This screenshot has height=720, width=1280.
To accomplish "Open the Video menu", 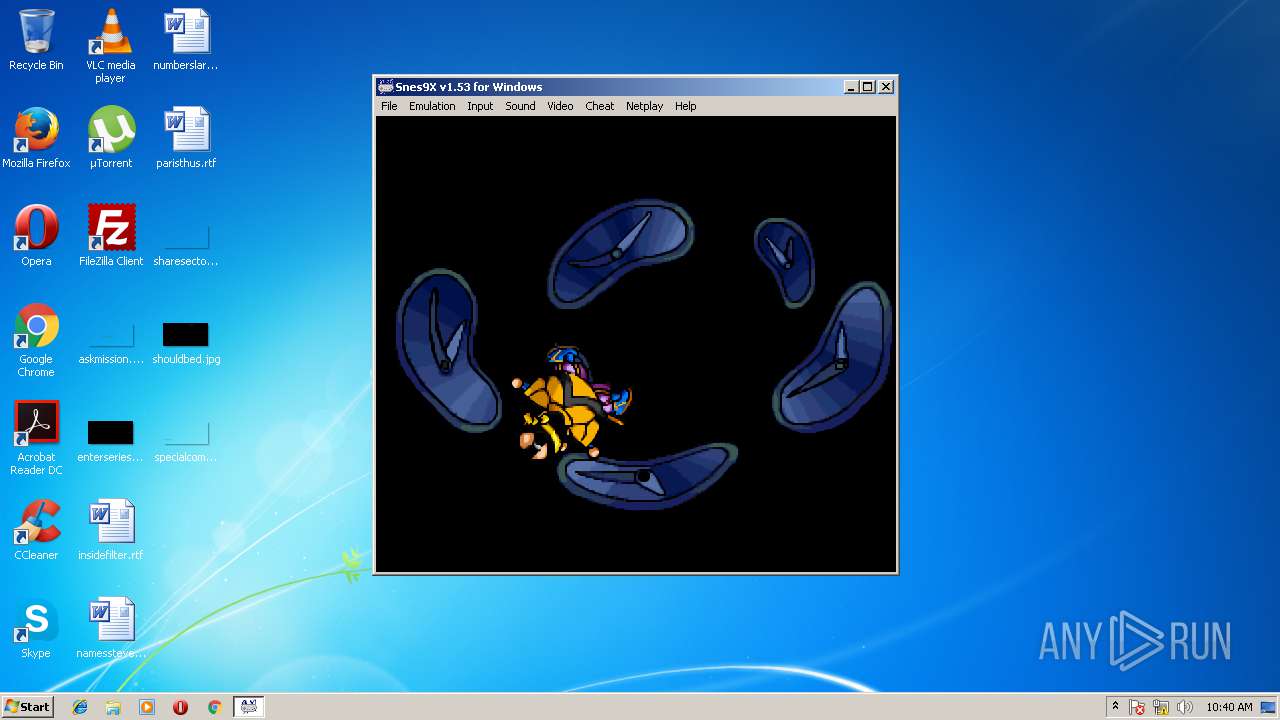I will [560, 106].
